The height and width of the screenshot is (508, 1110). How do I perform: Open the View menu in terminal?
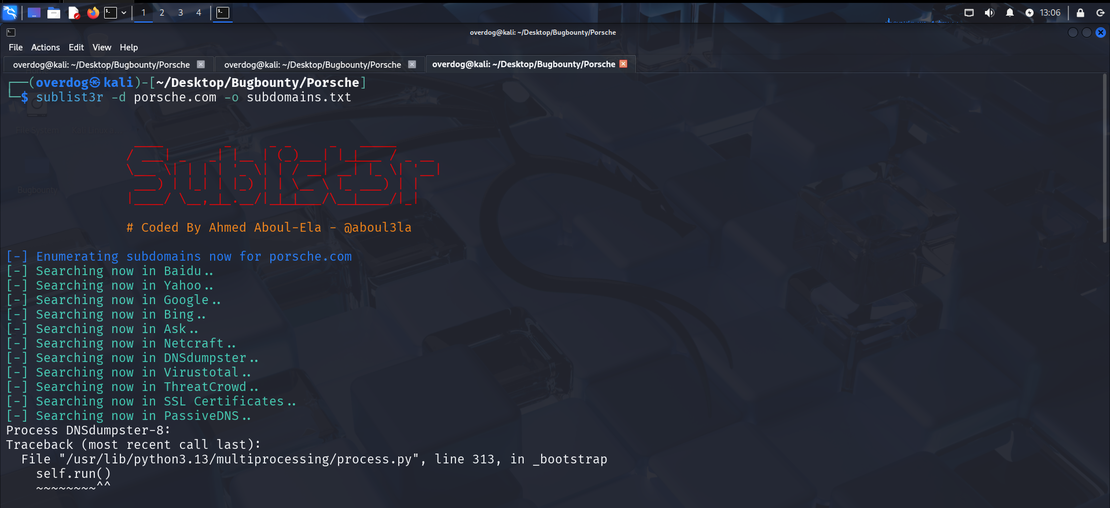pyautogui.click(x=102, y=47)
